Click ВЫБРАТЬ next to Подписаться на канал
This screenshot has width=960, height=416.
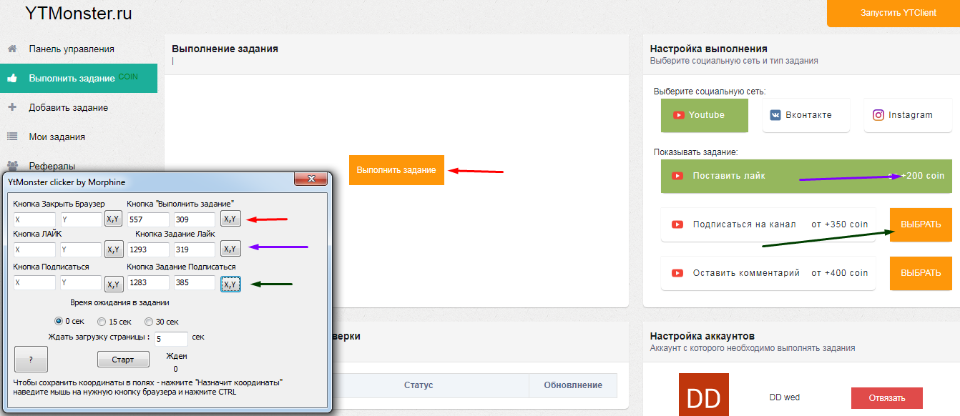(921, 224)
